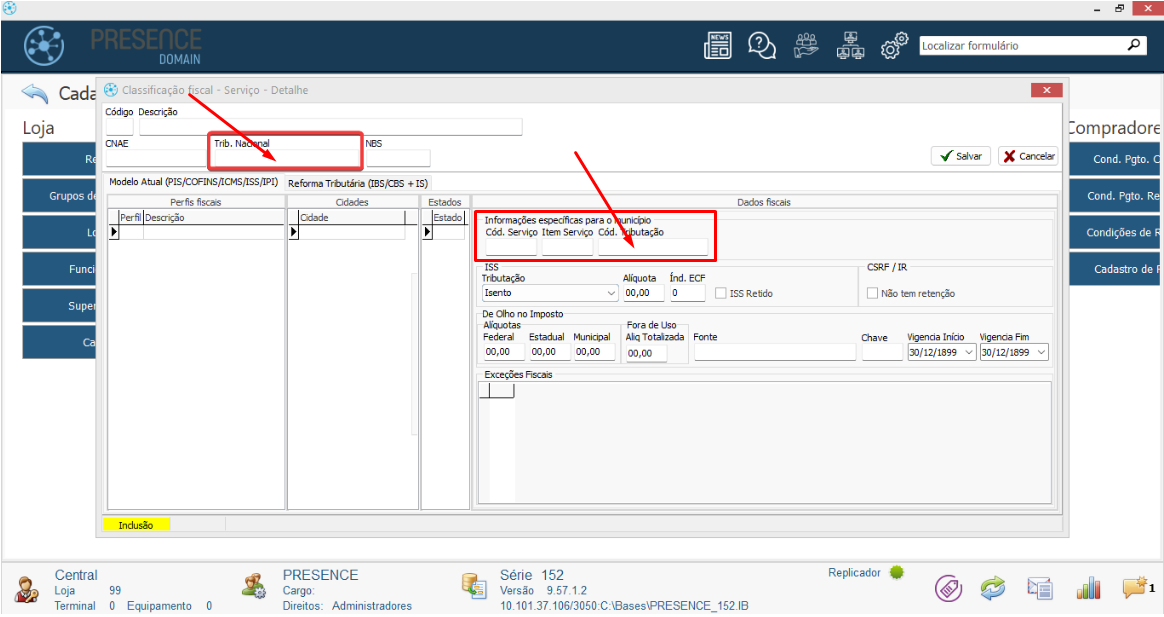
Task: Open the Vigência Fim date dropdown
Action: [1042, 353]
